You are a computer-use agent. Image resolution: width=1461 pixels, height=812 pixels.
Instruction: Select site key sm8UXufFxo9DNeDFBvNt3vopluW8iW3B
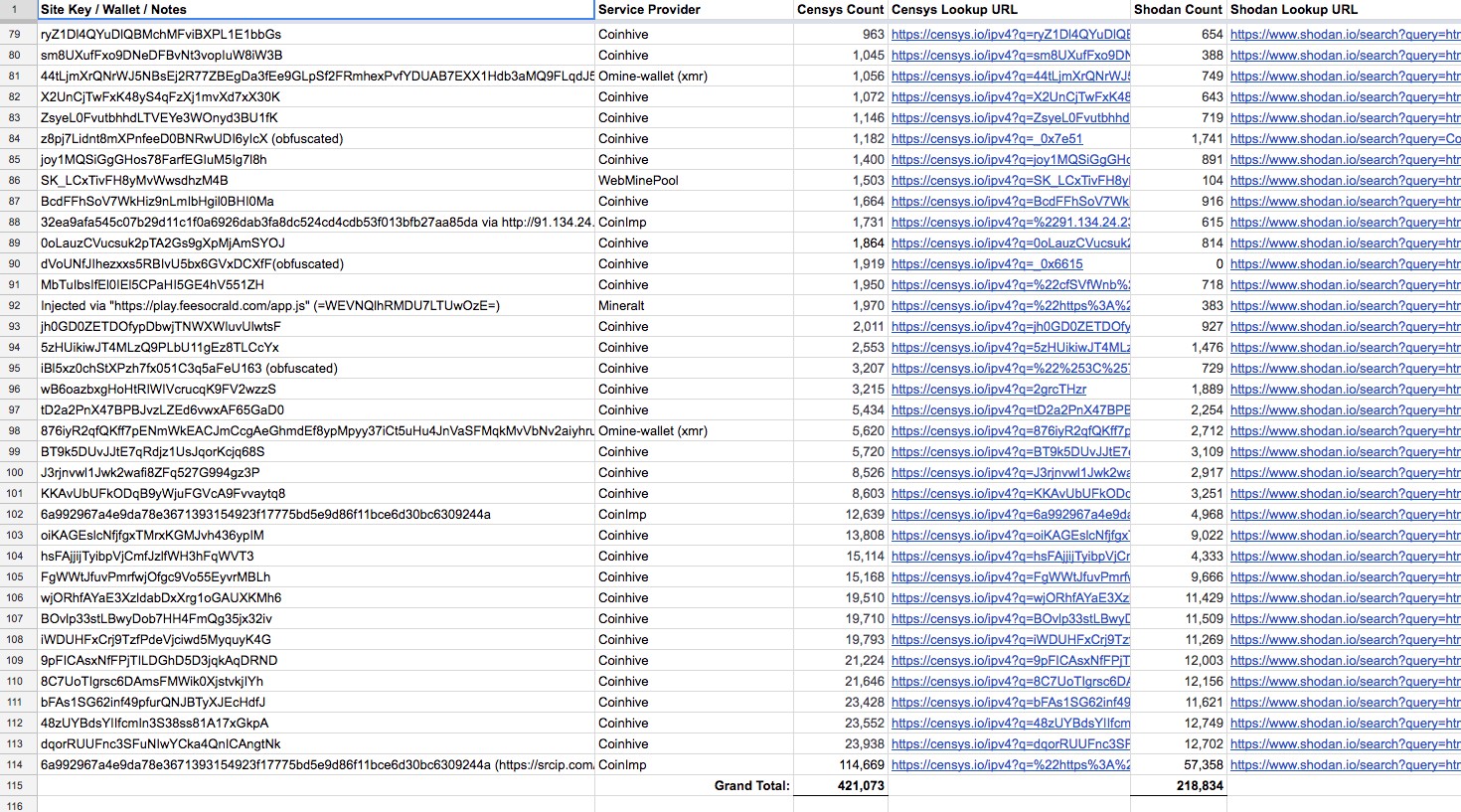click(x=316, y=55)
